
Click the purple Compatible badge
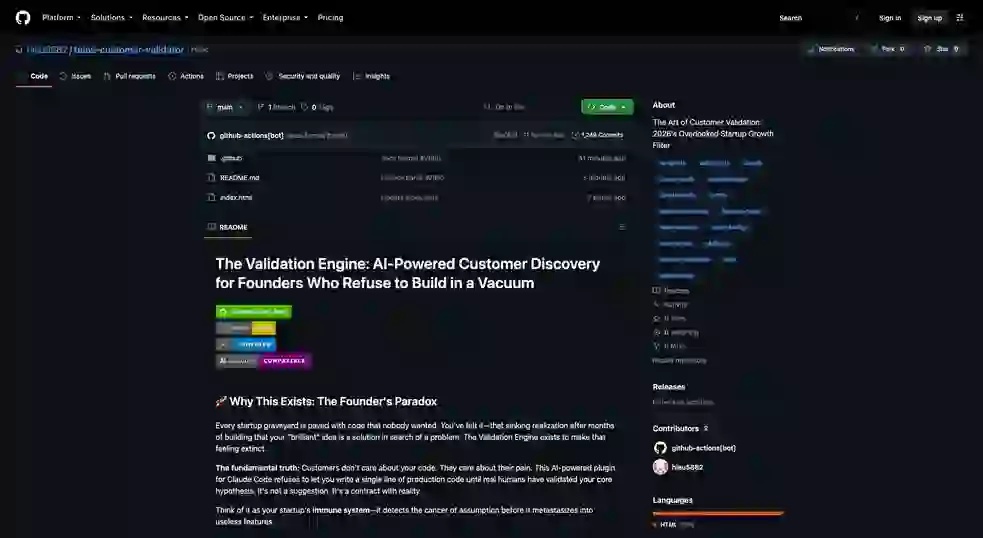[263, 361]
